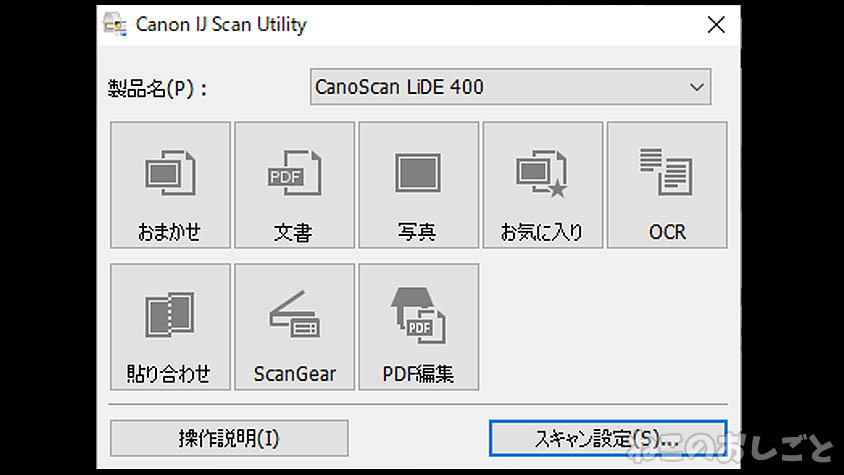Run the お気に入り favorites scan

[543, 185]
